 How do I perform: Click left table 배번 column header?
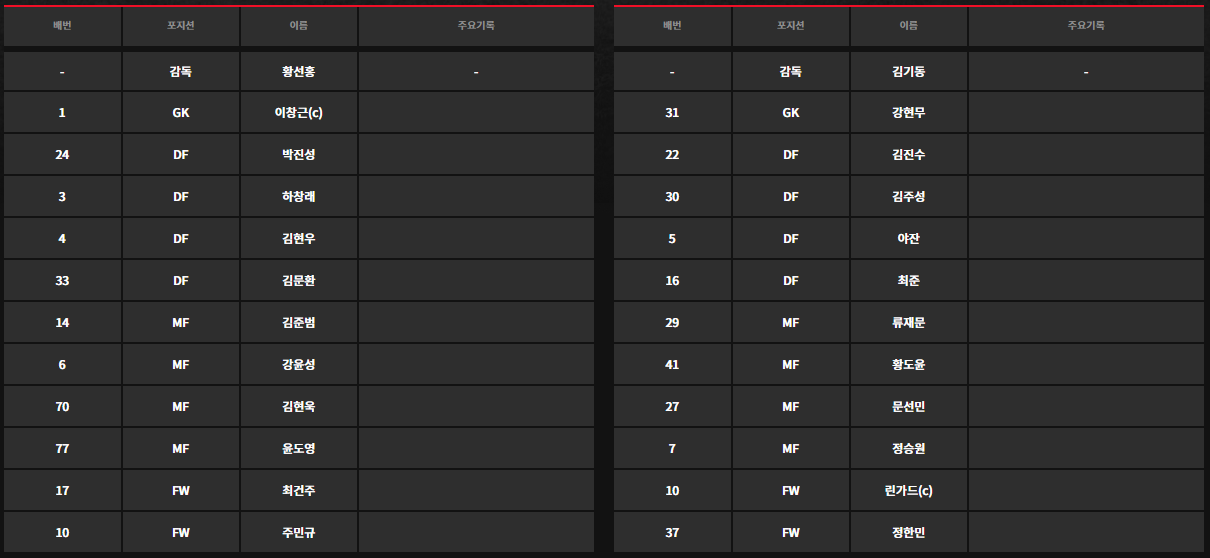point(62,26)
